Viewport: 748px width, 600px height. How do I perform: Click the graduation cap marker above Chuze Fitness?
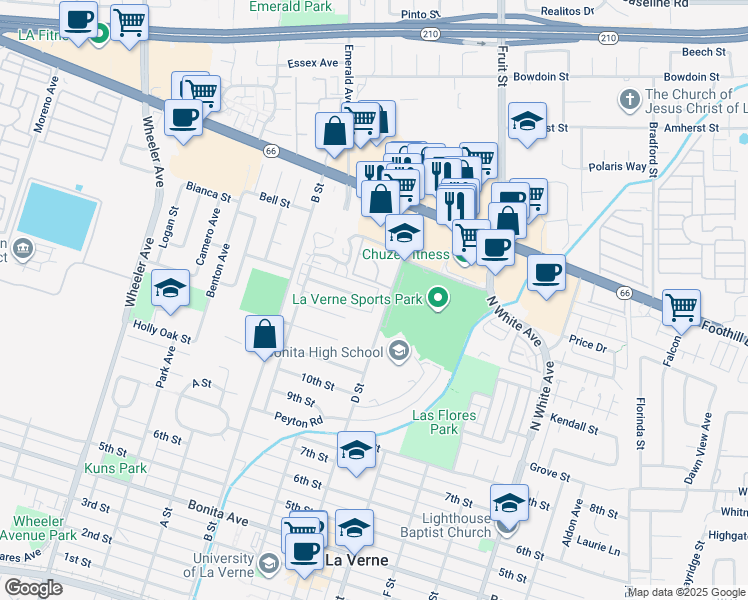coord(403,233)
